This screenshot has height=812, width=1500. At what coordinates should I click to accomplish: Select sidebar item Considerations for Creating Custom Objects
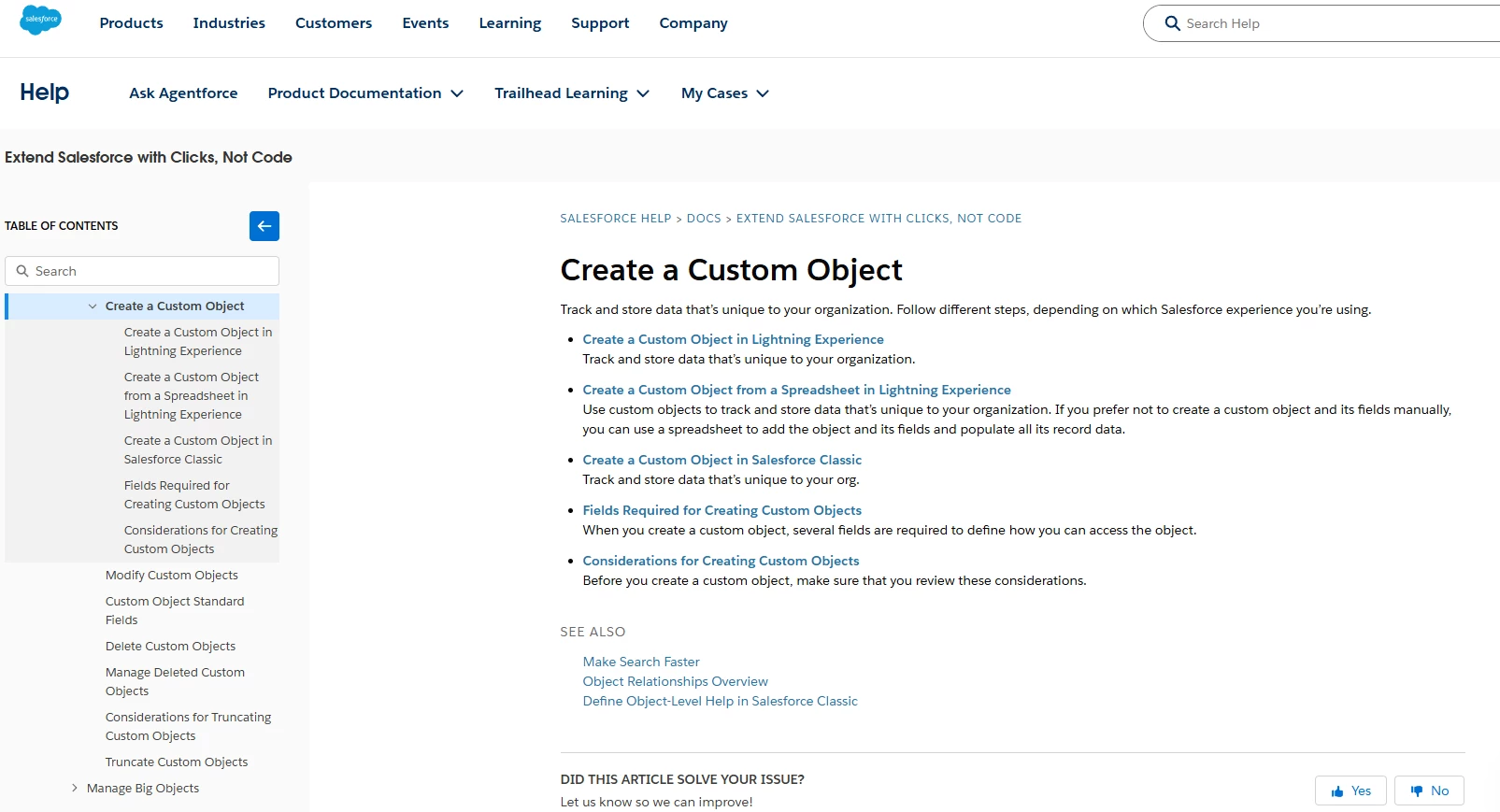201,540
